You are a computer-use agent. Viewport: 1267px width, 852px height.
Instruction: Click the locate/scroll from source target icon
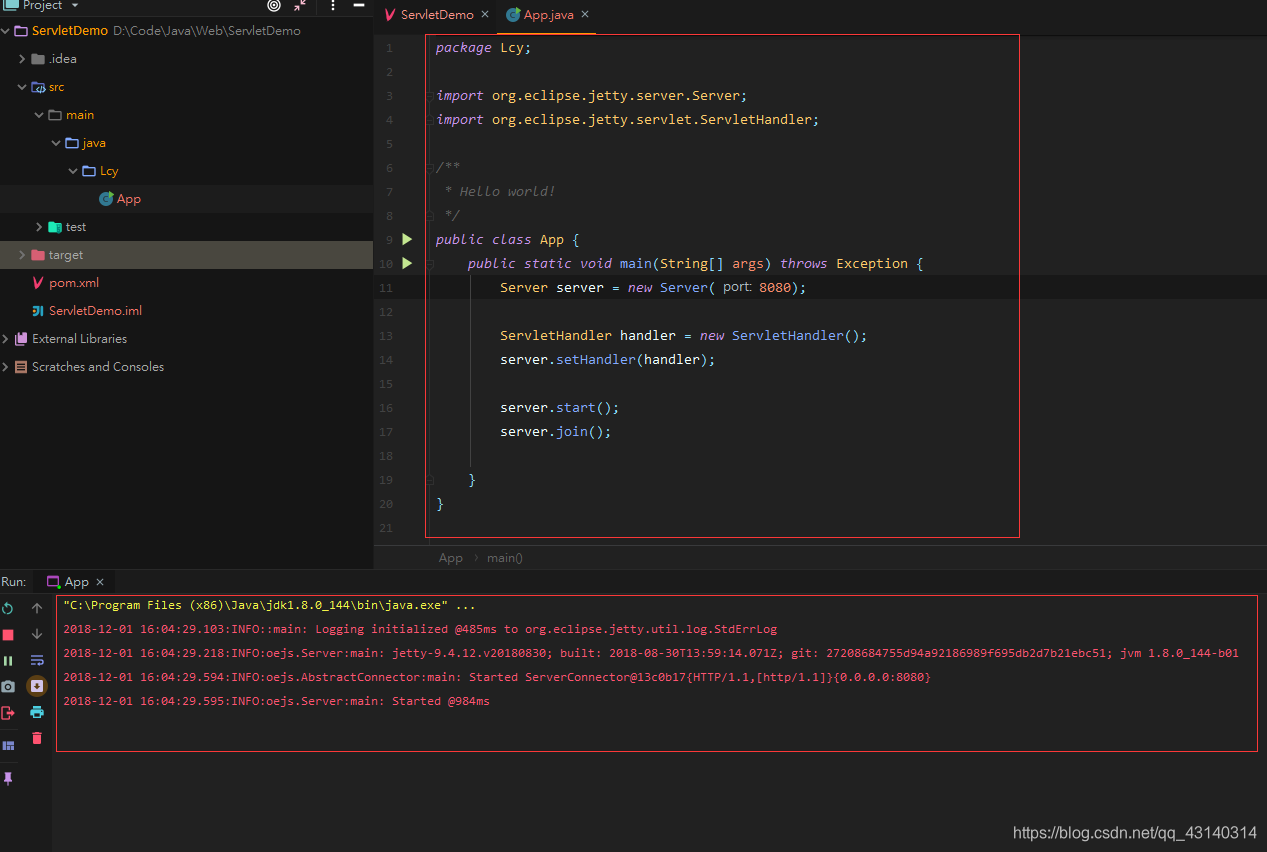pos(274,5)
